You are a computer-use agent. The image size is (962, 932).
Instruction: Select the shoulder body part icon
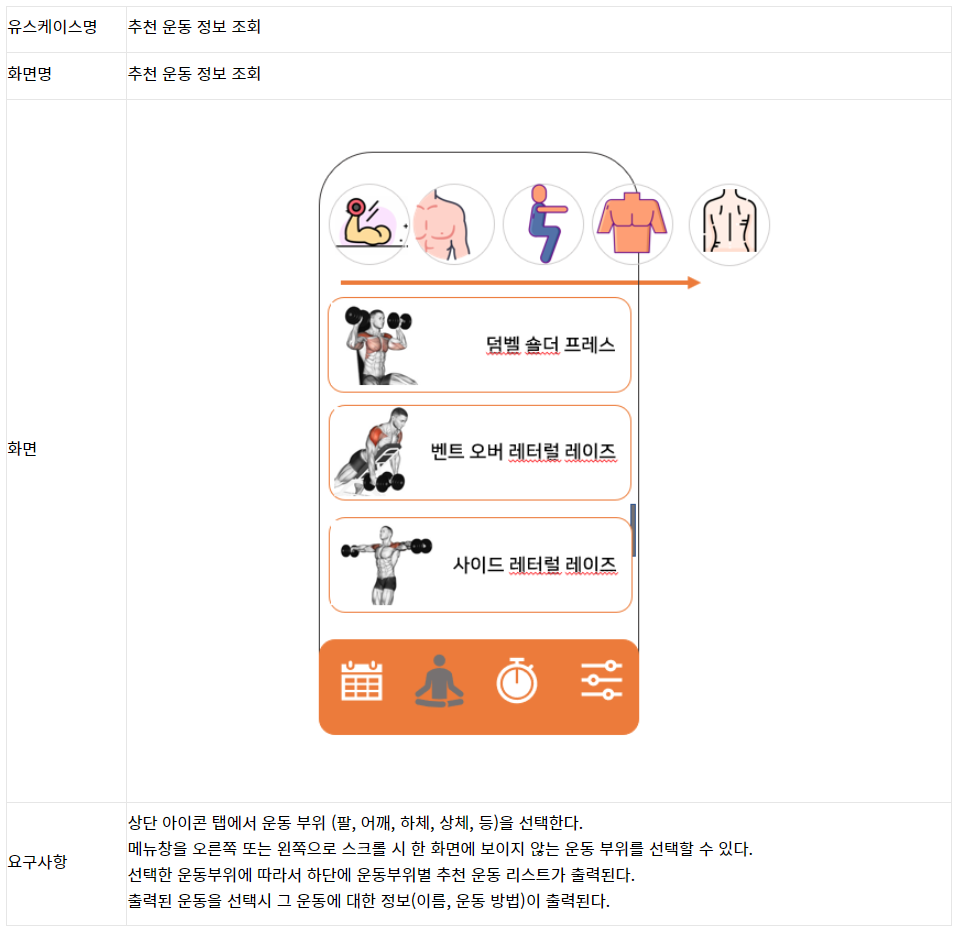(453, 225)
